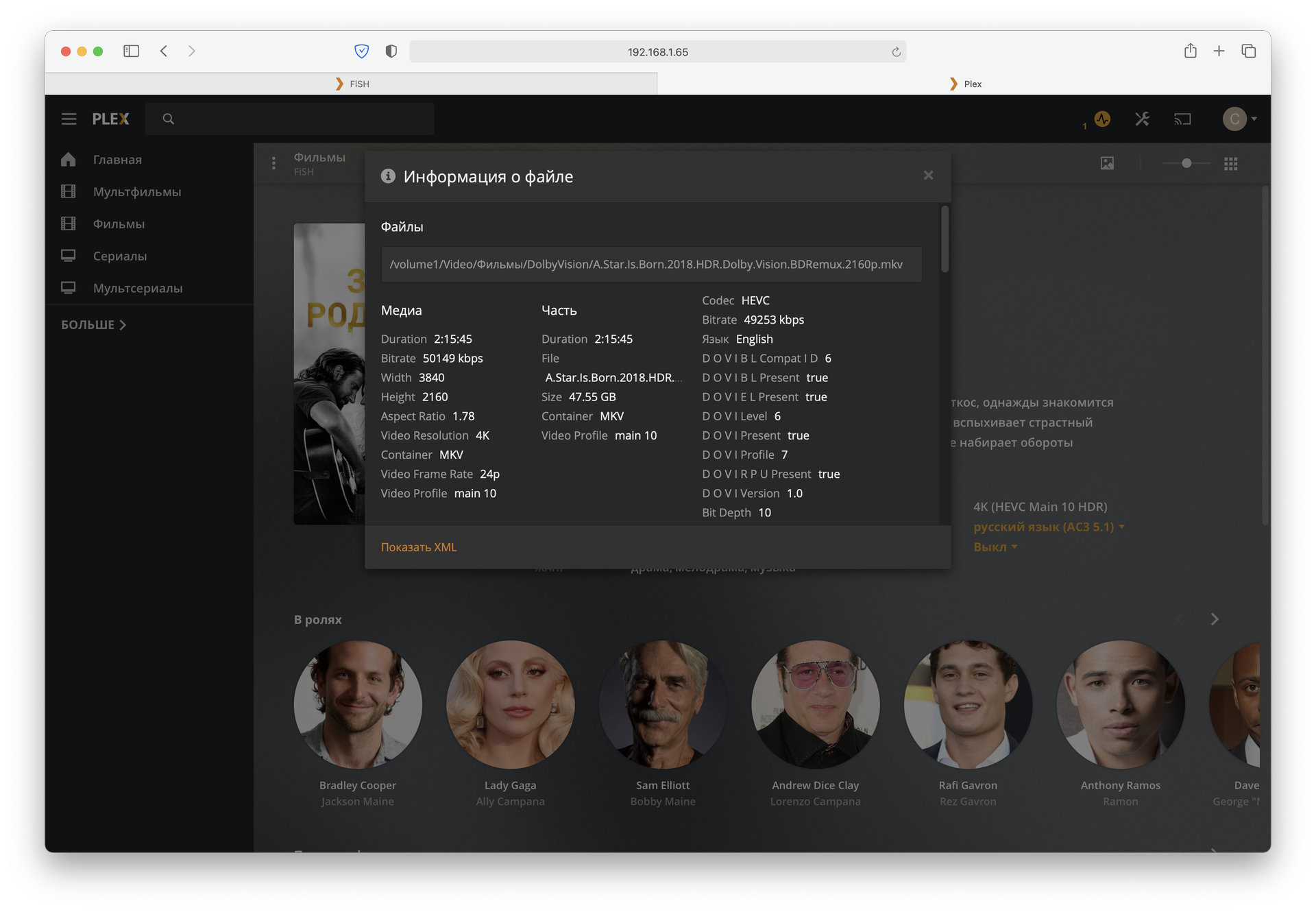This screenshot has width=1316, height=912.
Task: Open the Plex activity indicator icon
Action: [x=1101, y=119]
